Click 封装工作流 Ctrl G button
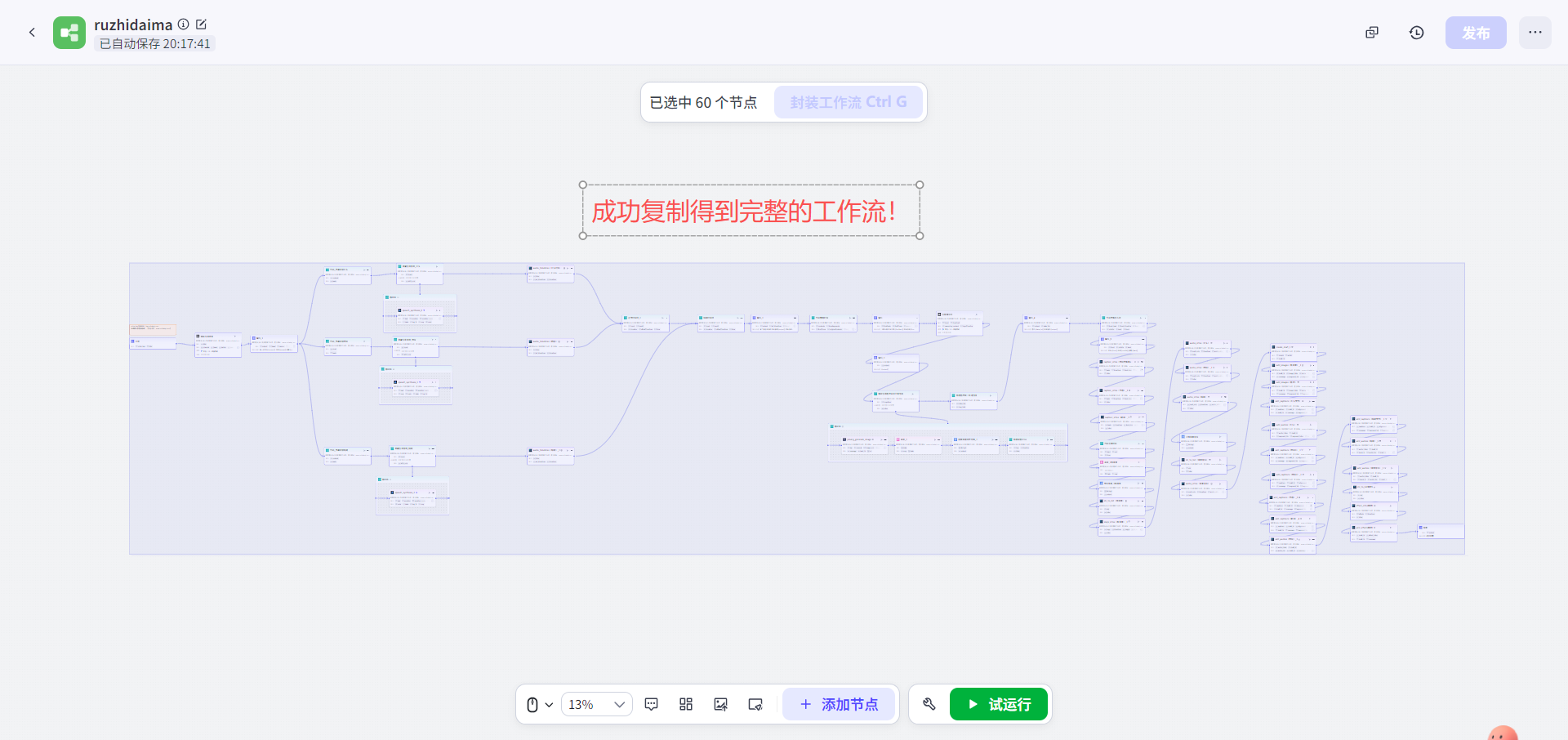Image resolution: width=1568 pixels, height=740 pixels. (x=848, y=102)
